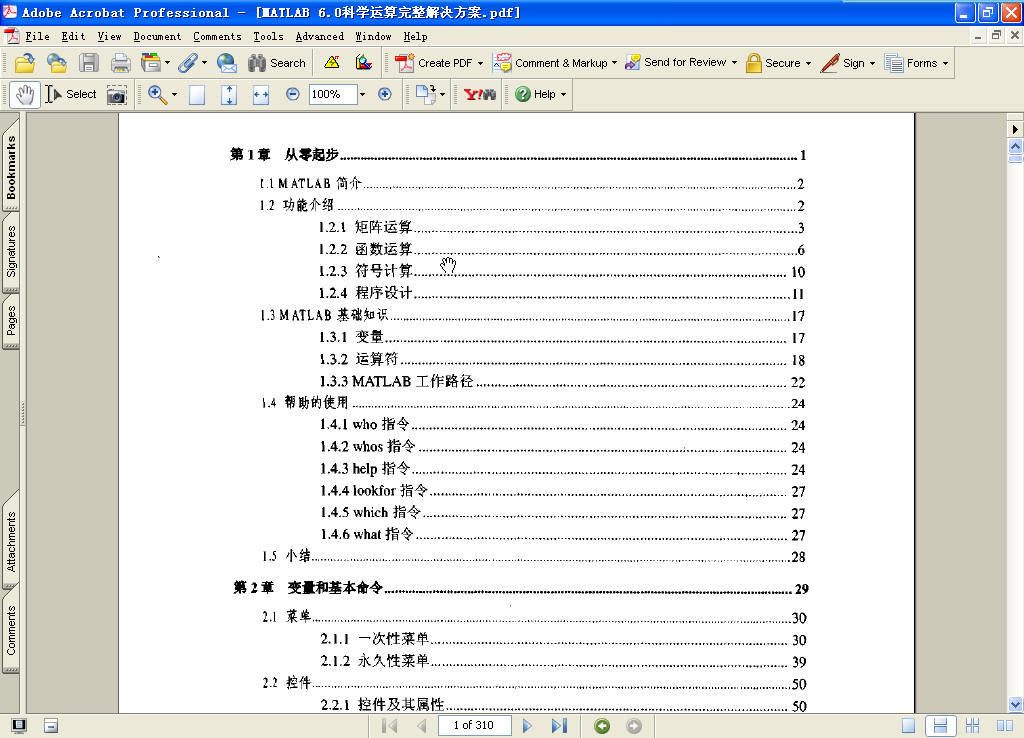This screenshot has width=1024, height=738.
Task: Click the vertical scrollbar up arrow
Action: (1015, 147)
